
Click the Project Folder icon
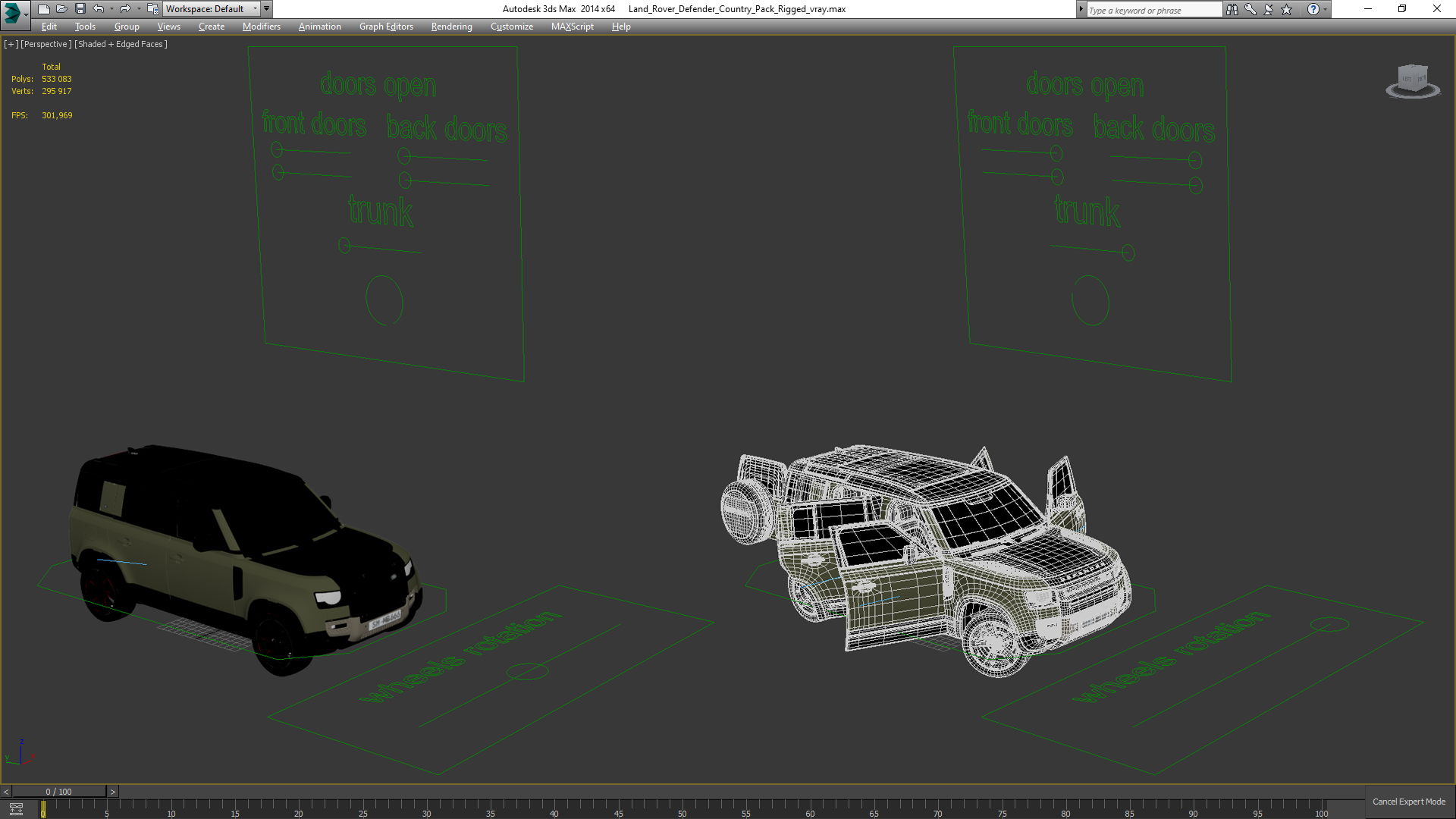(152, 9)
